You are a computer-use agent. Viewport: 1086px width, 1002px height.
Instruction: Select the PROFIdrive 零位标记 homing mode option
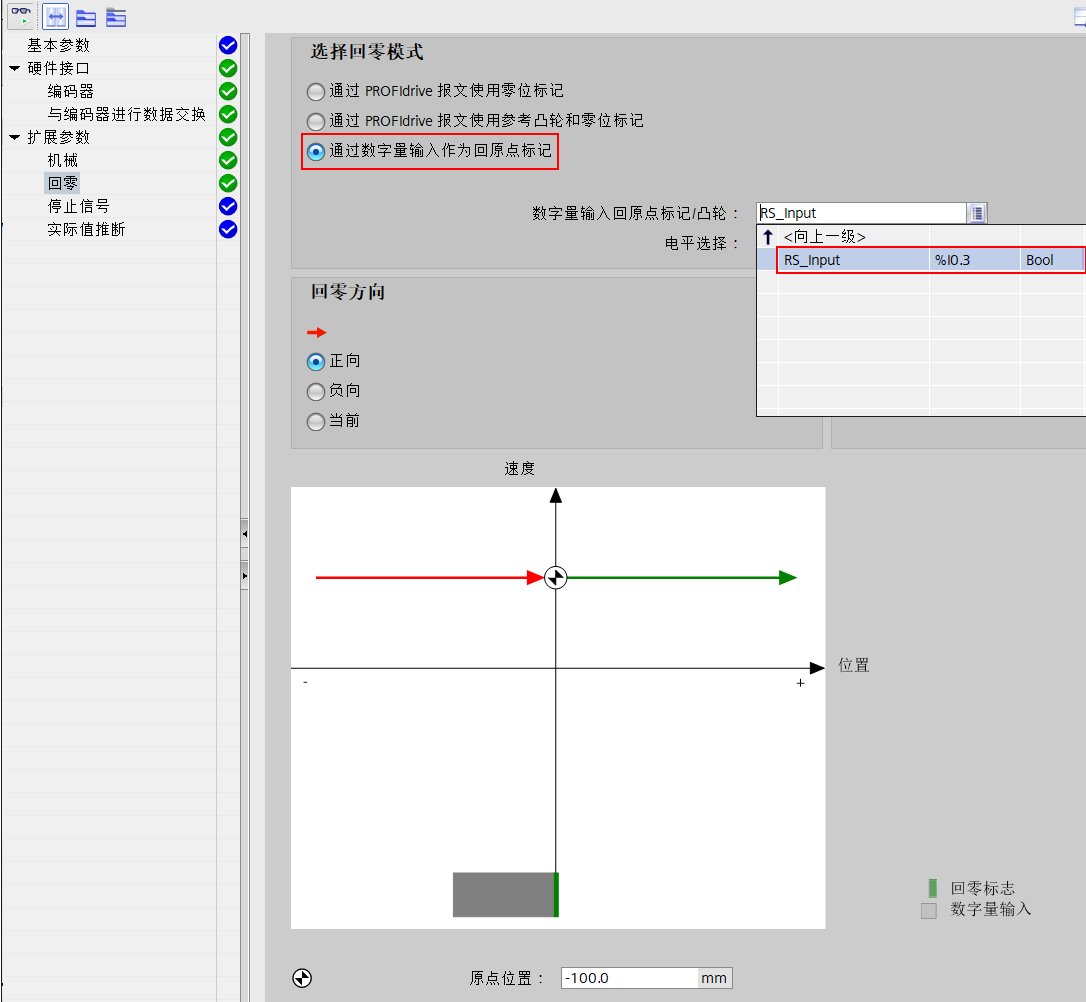coord(316,91)
